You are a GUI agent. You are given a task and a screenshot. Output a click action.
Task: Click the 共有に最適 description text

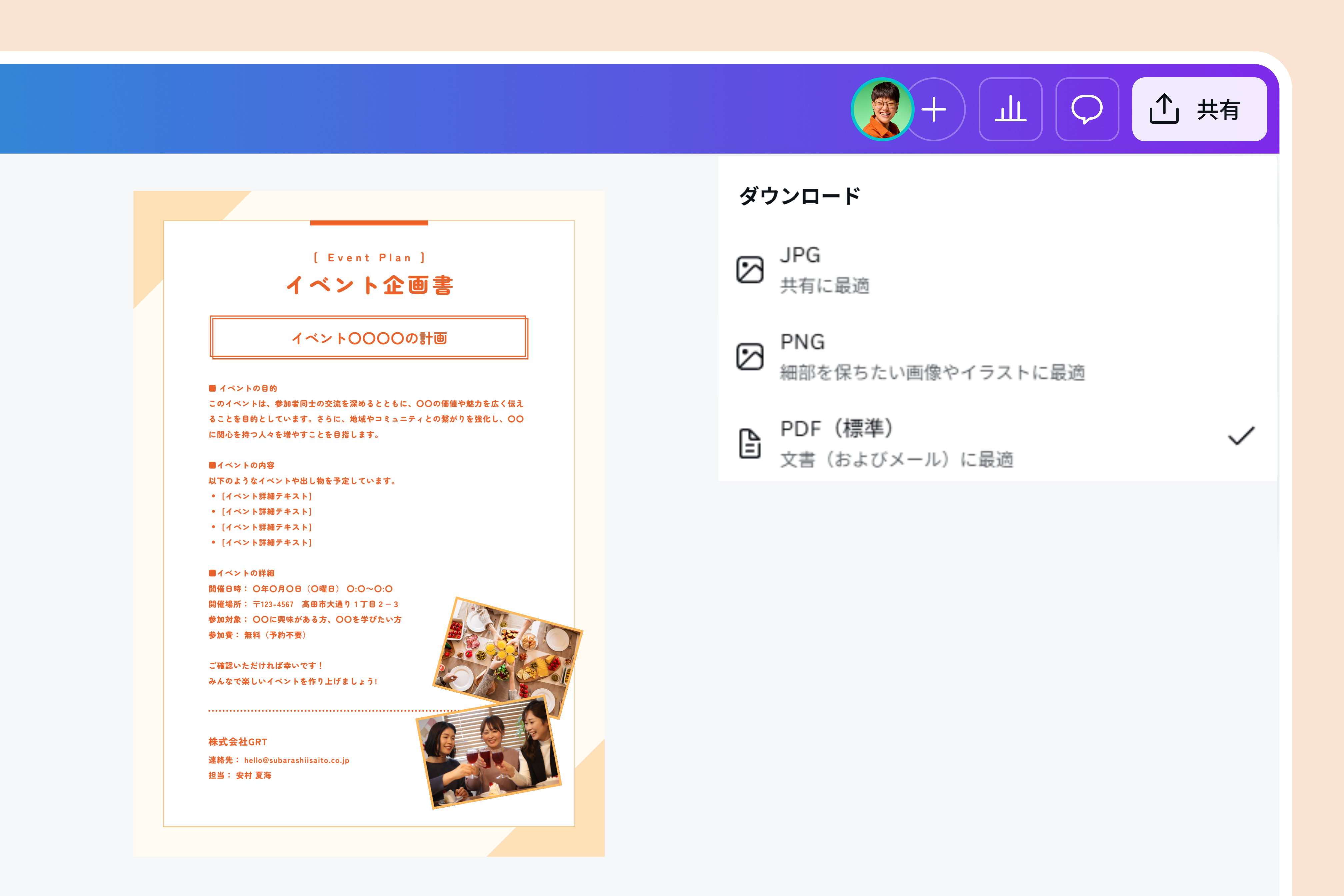tap(825, 285)
